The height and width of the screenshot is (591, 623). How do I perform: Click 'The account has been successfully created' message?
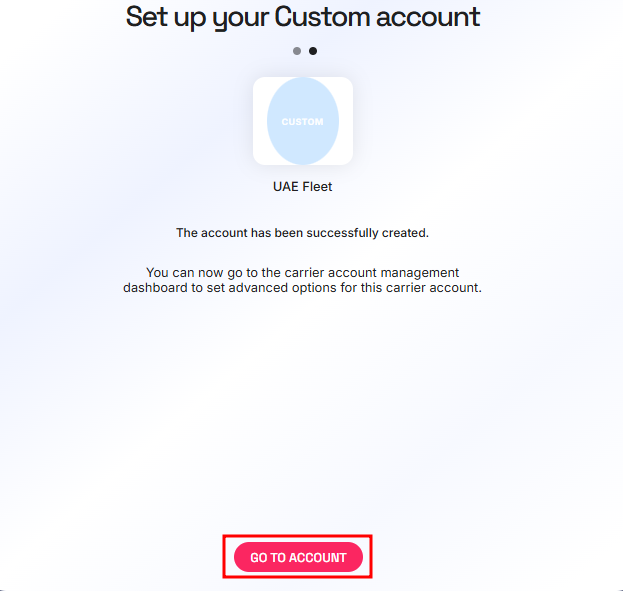(302, 233)
